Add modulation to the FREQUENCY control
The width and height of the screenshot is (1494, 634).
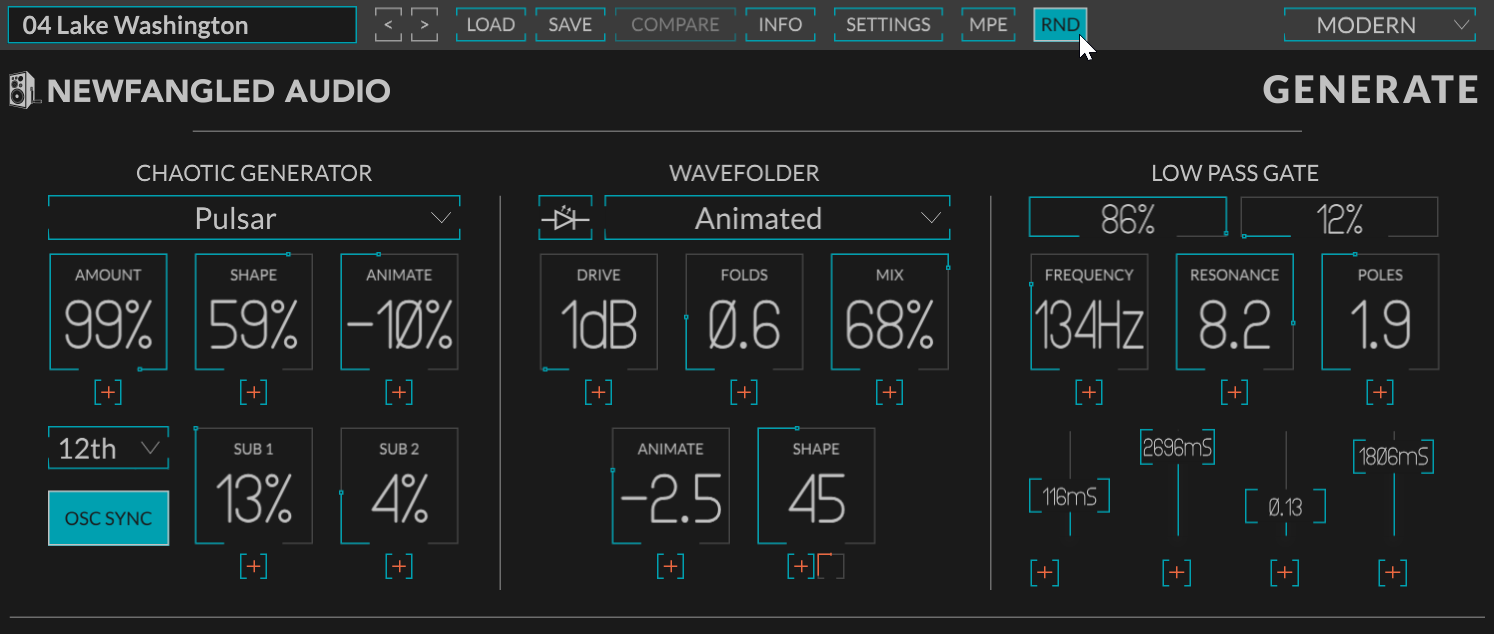1089,393
